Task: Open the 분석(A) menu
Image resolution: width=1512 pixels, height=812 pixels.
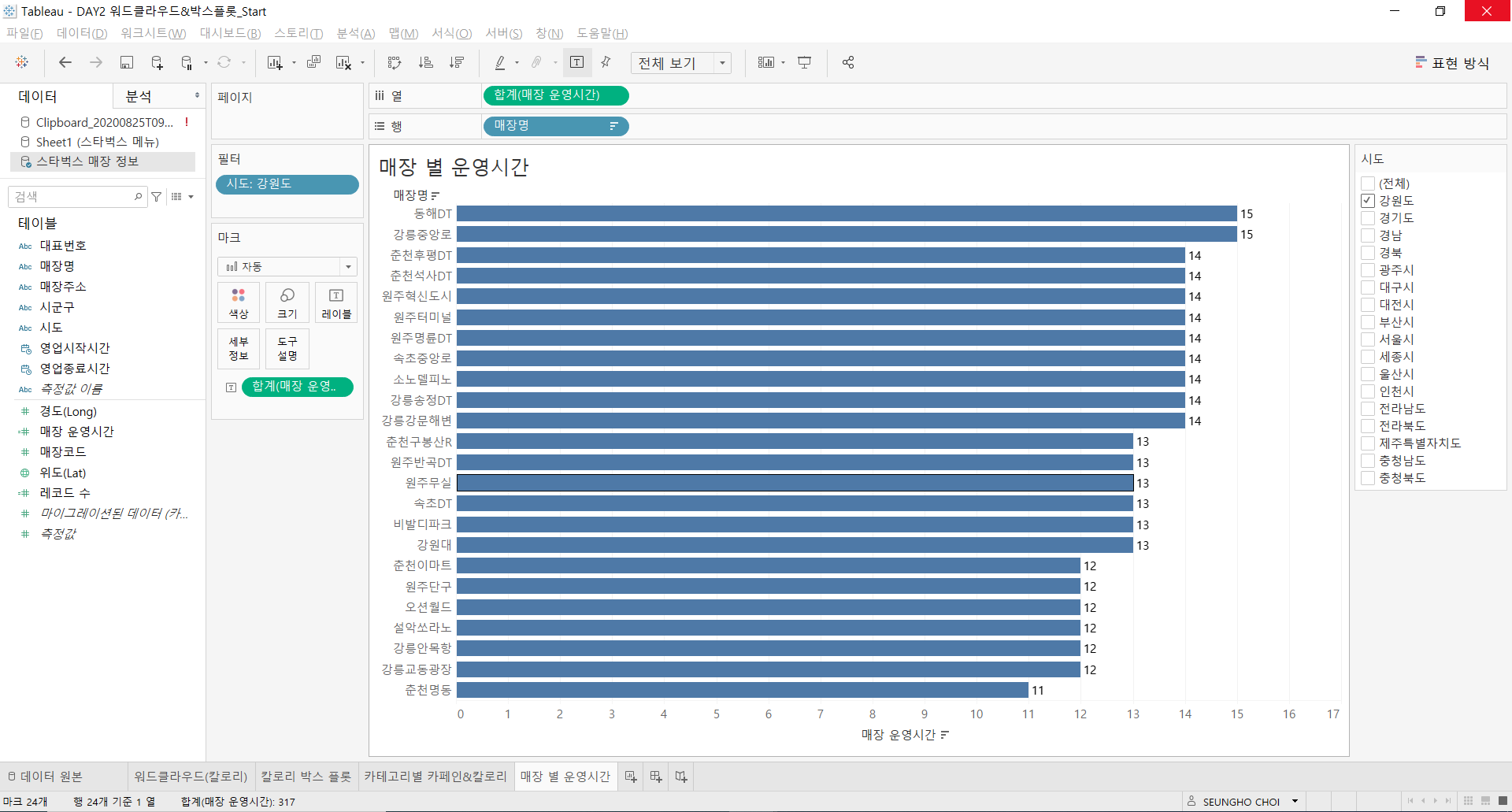Action: tap(356, 33)
